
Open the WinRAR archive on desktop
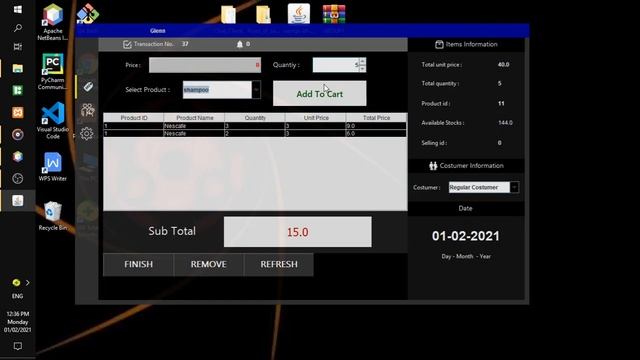[x=334, y=14]
